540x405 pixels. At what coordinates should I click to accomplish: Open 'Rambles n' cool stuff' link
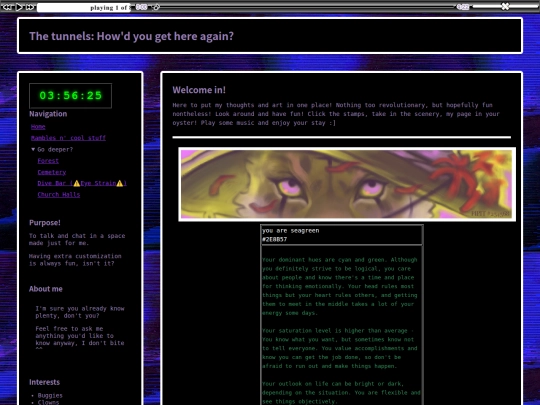pos(68,138)
